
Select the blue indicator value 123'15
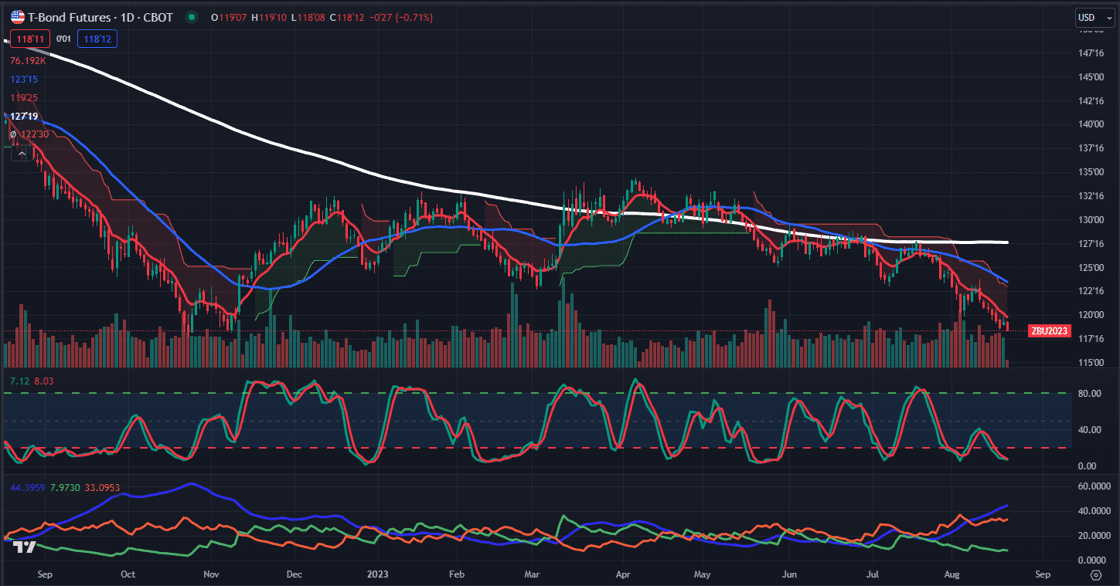24,79
